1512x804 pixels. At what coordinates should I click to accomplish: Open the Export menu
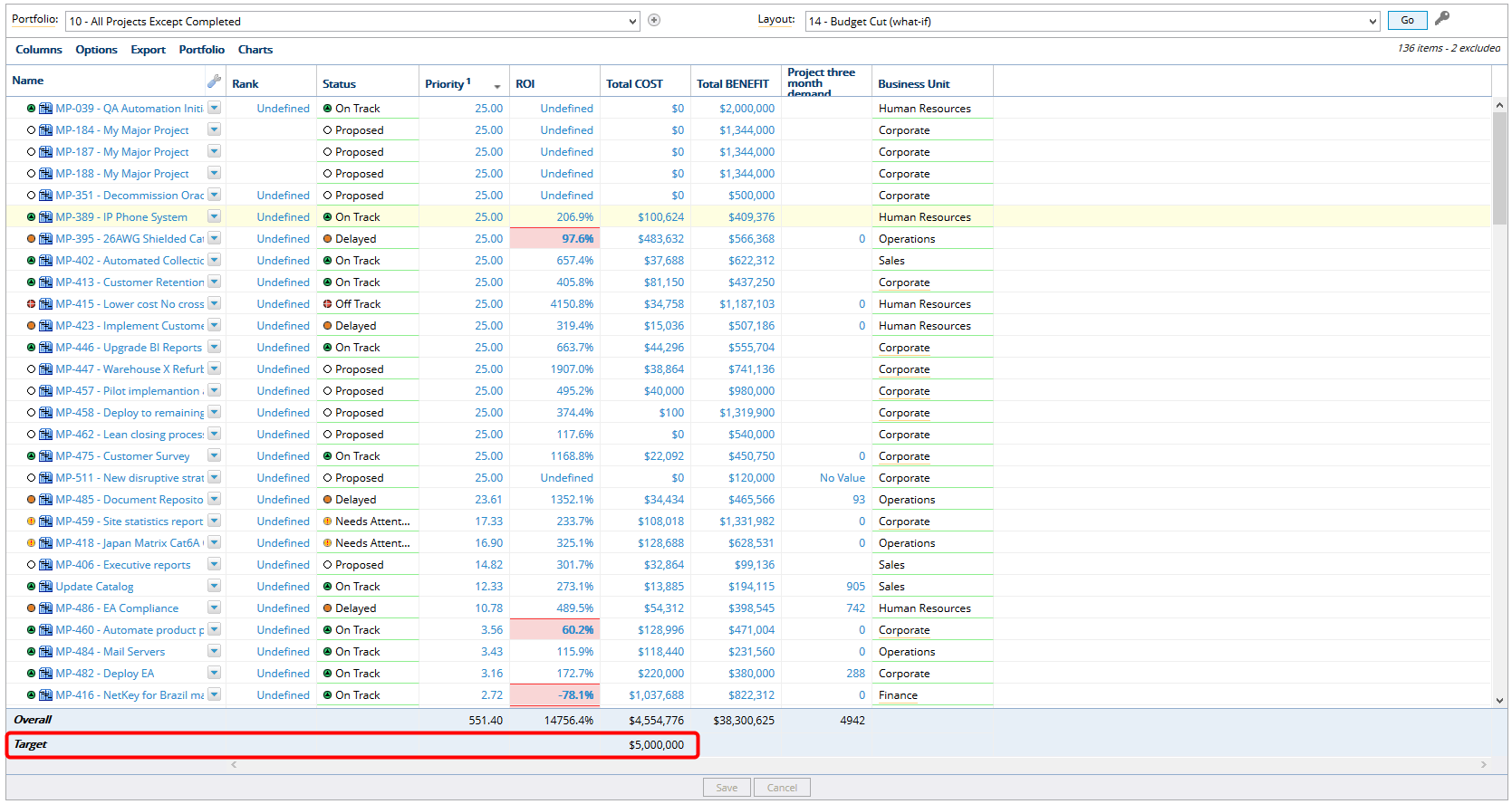click(x=148, y=50)
